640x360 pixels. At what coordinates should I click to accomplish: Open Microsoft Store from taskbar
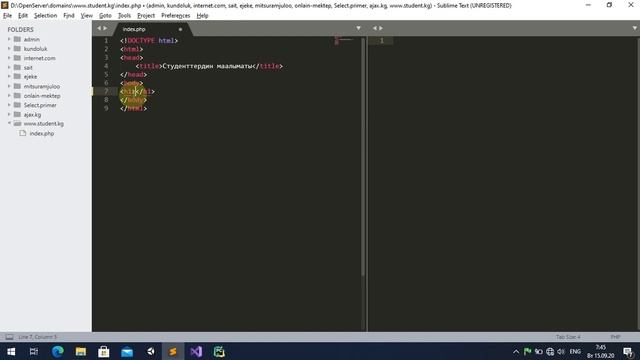[x=104, y=351]
